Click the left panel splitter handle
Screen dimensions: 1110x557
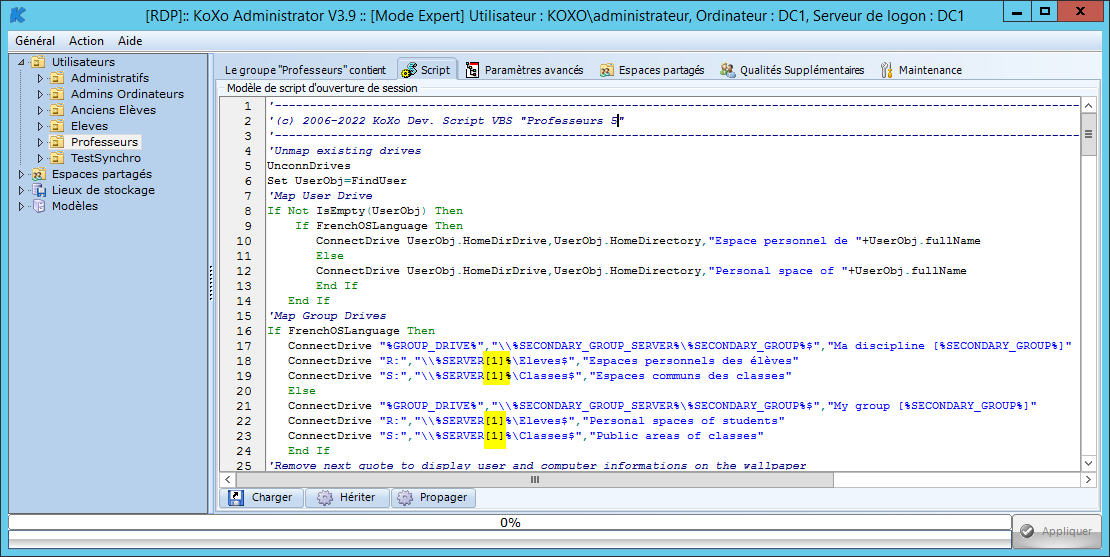(211, 283)
